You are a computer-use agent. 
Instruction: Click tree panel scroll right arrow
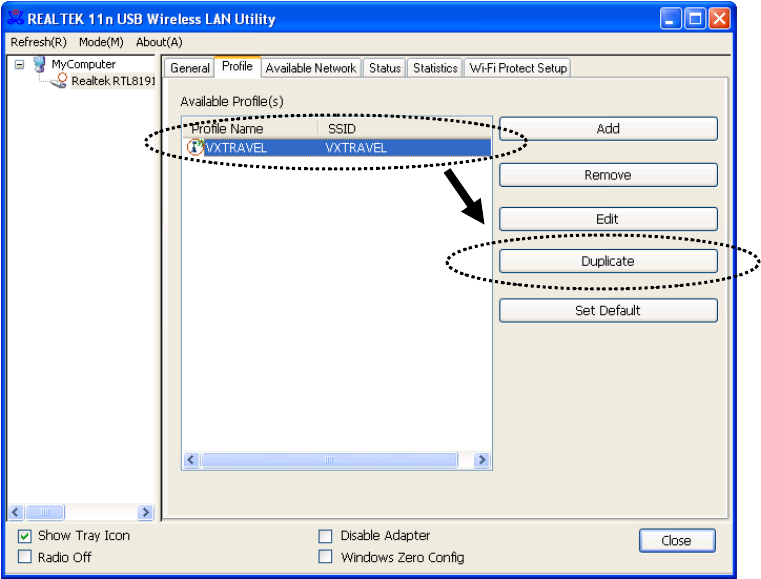tap(145, 512)
